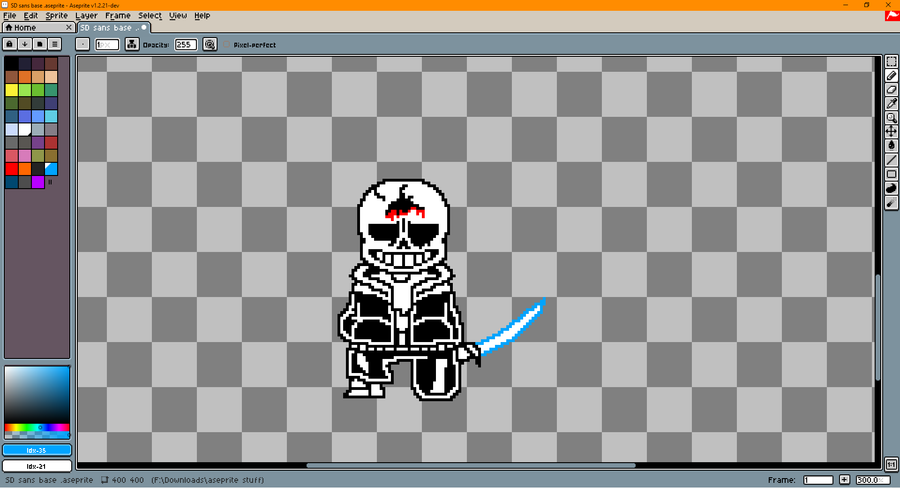Open the ink type stamp button

(131, 44)
